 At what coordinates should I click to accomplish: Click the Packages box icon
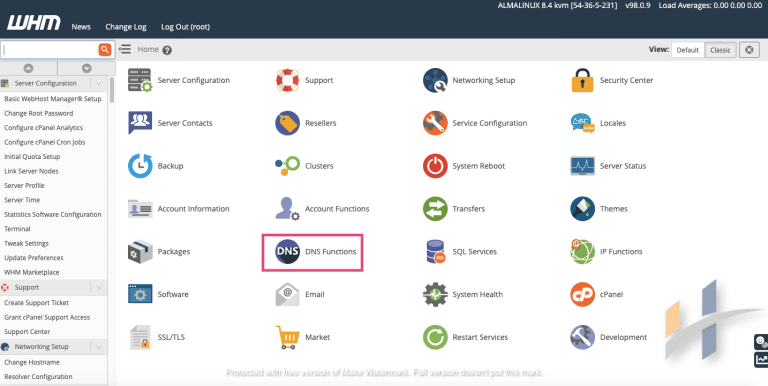140,252
